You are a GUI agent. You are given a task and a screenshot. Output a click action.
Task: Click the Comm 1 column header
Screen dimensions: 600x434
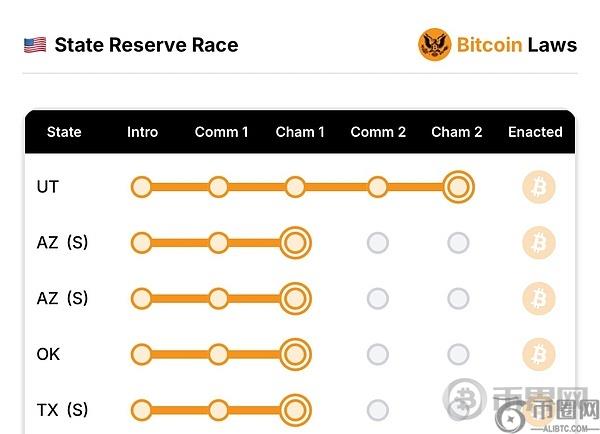[x=222, y=132]
